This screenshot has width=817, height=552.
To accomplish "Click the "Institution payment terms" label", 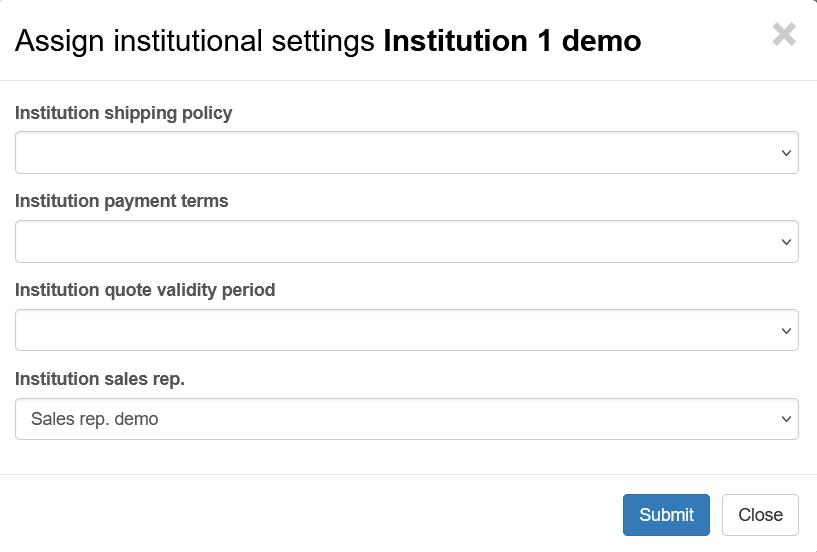I will [122, 201].
